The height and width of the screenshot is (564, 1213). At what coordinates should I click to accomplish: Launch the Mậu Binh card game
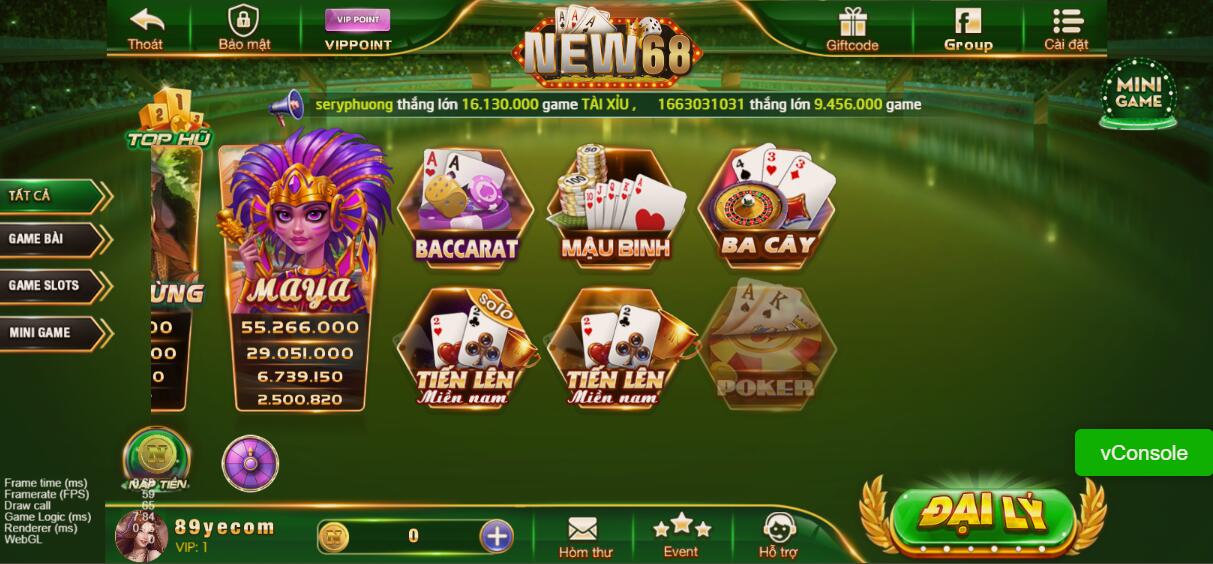coord(616,208)
